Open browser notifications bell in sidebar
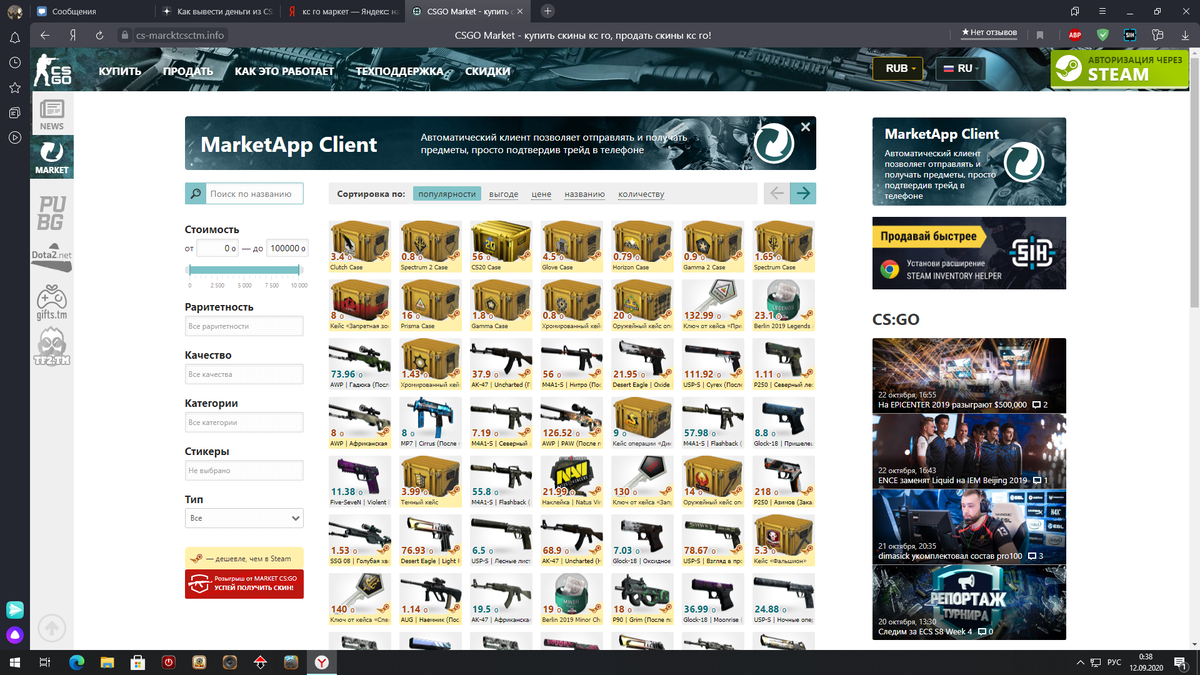1200x675 pixels. point(15,37)
